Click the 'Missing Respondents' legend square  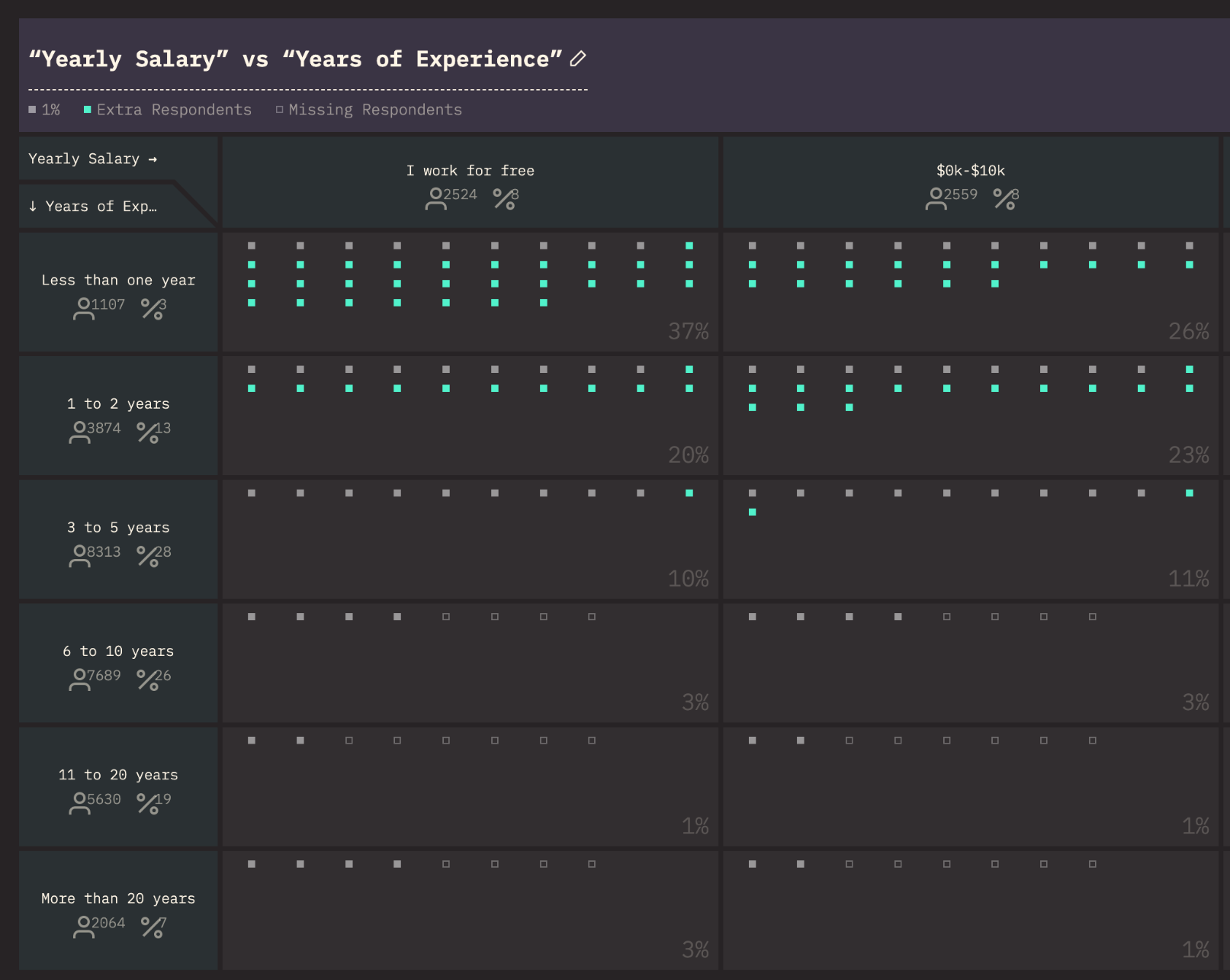[280, 110]
